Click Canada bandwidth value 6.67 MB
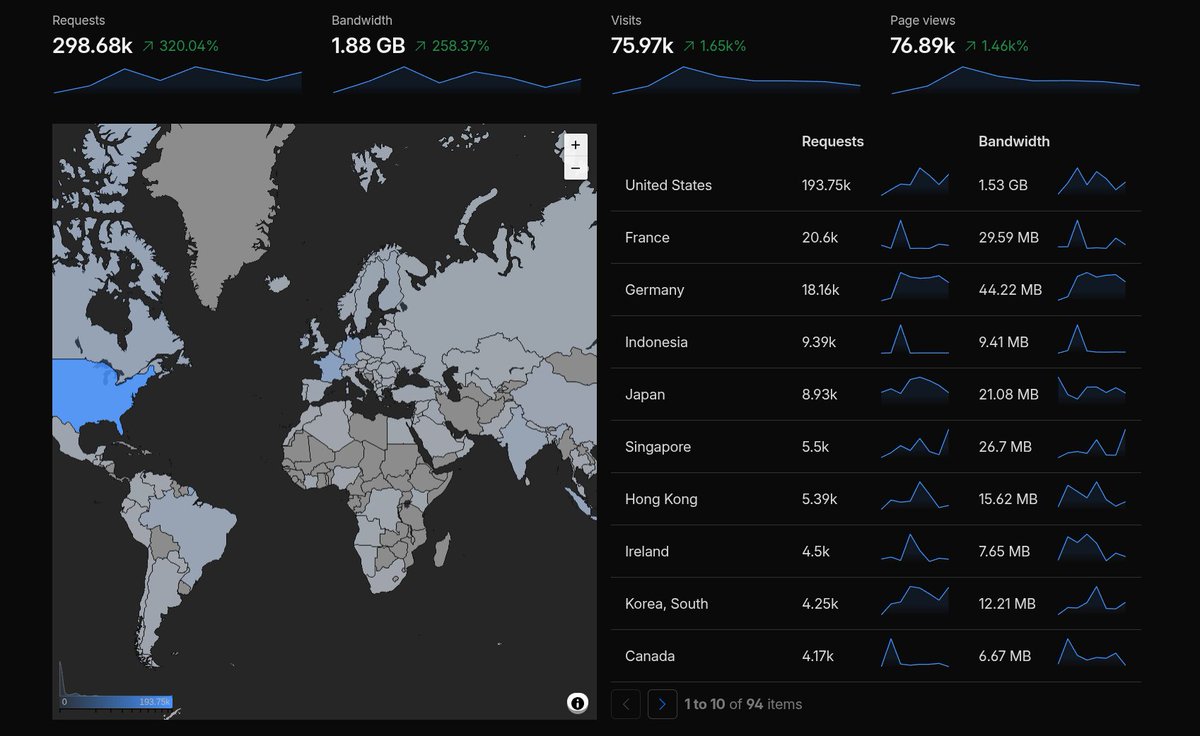The image size is (1200, 736). click(1005, 656)
